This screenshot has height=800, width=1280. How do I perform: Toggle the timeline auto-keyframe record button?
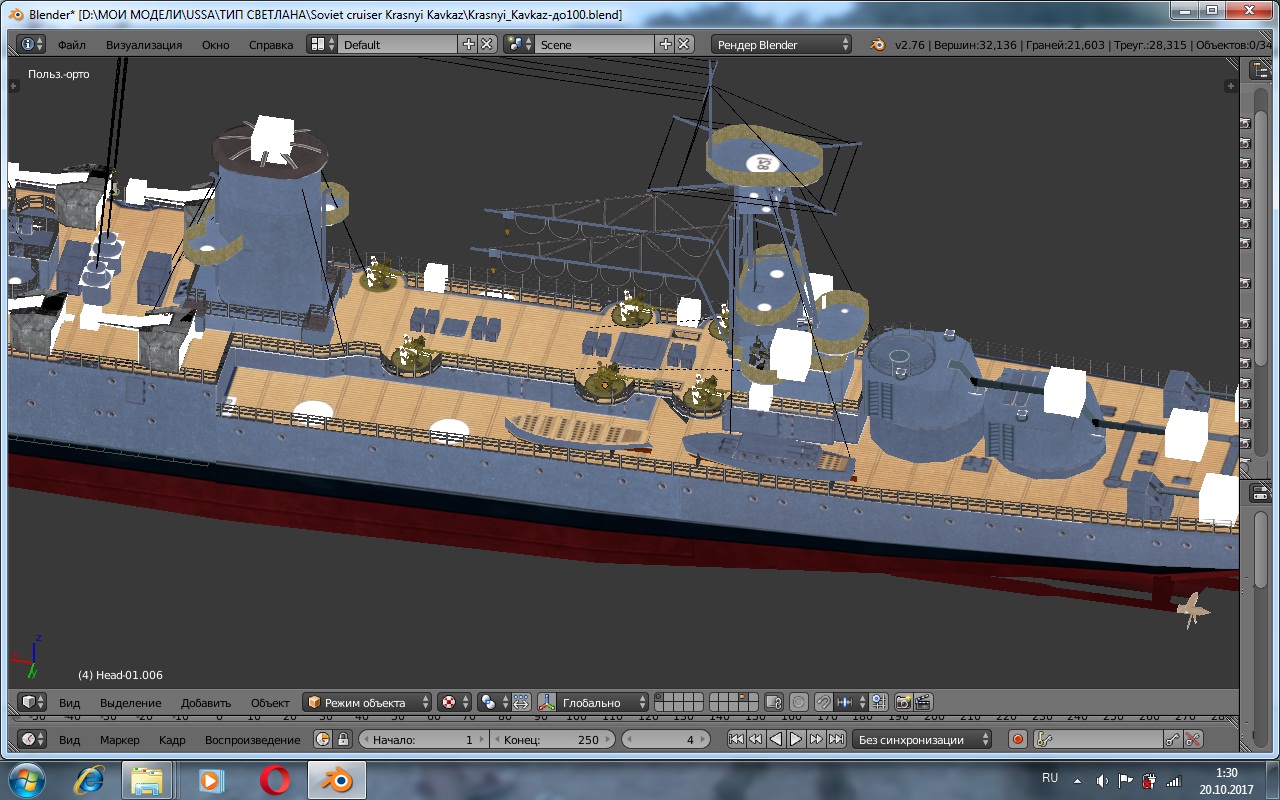point(1018,740)
